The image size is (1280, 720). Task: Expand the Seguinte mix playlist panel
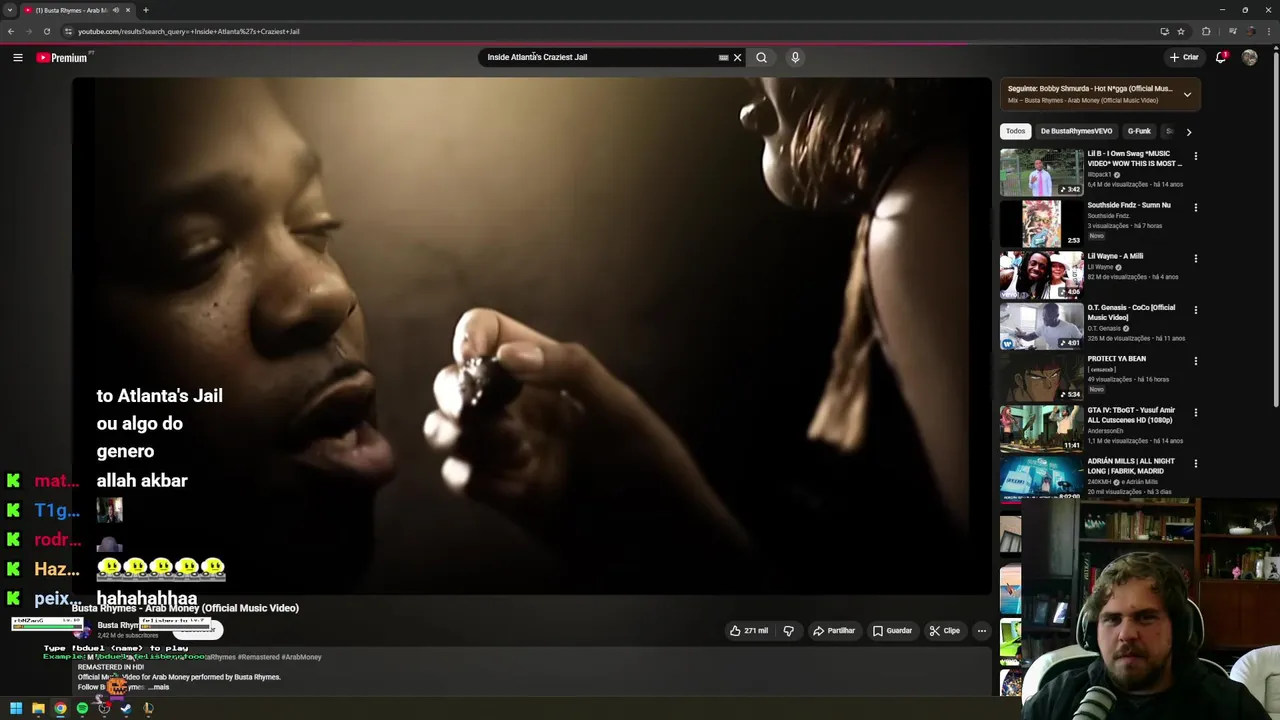[x=1187, y=94]
